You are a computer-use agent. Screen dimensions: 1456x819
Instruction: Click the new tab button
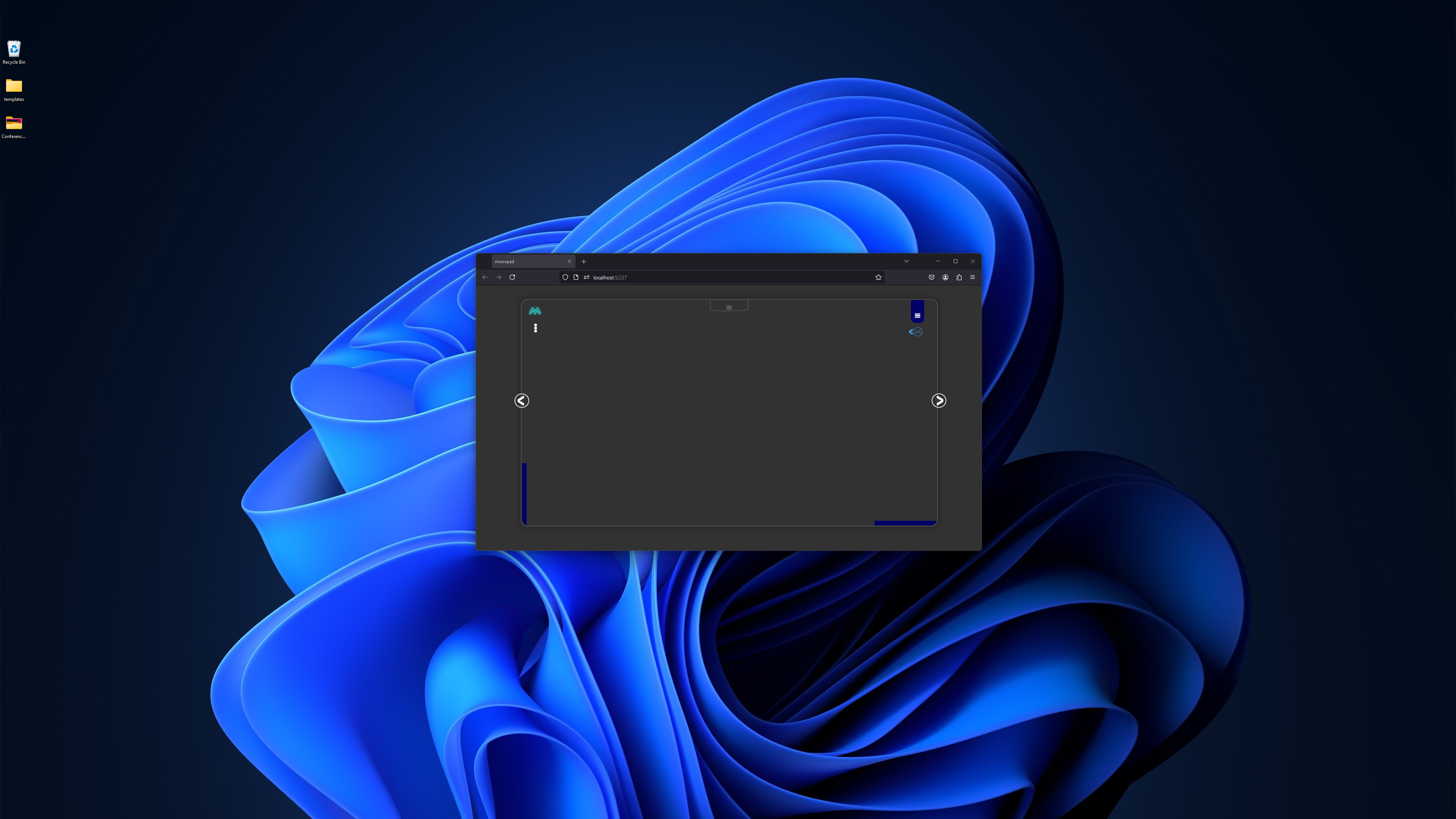click(x=584, y=261)
